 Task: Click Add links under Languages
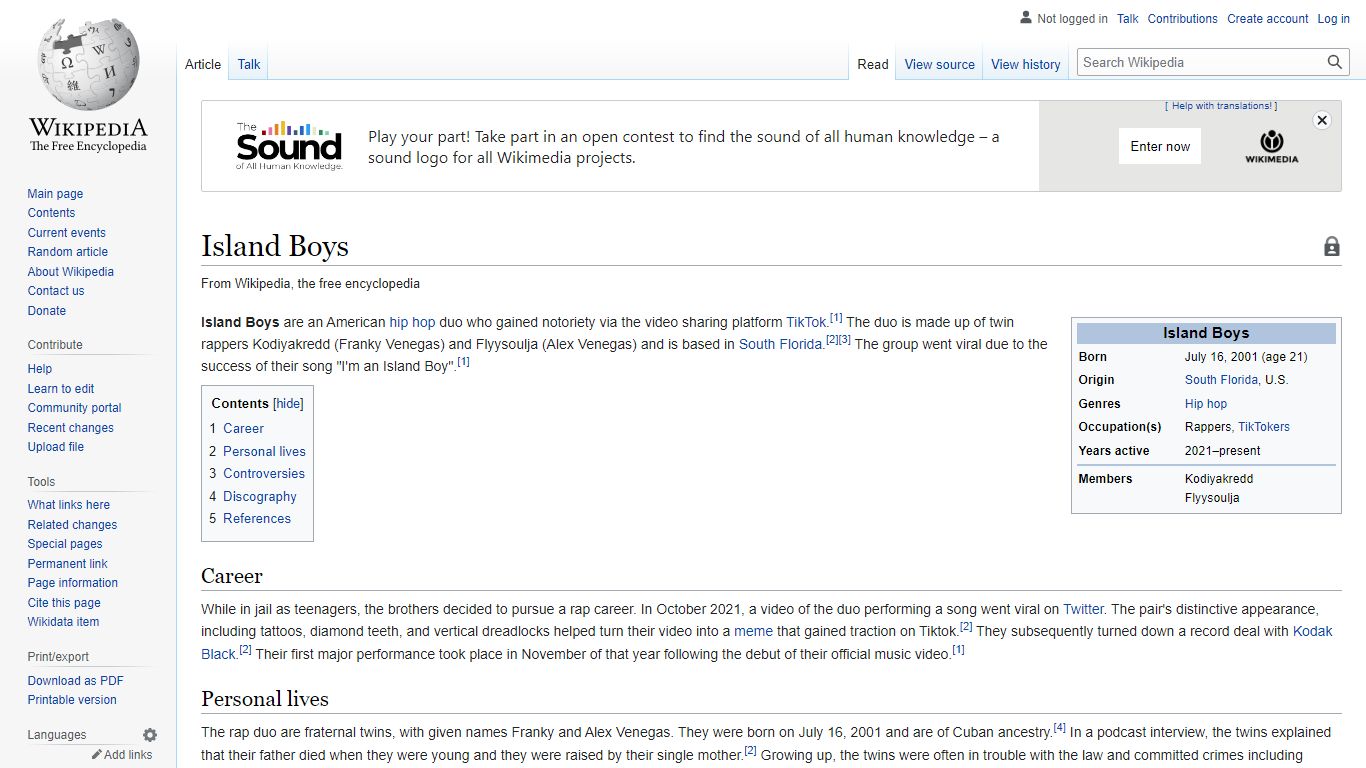(128, 755)
